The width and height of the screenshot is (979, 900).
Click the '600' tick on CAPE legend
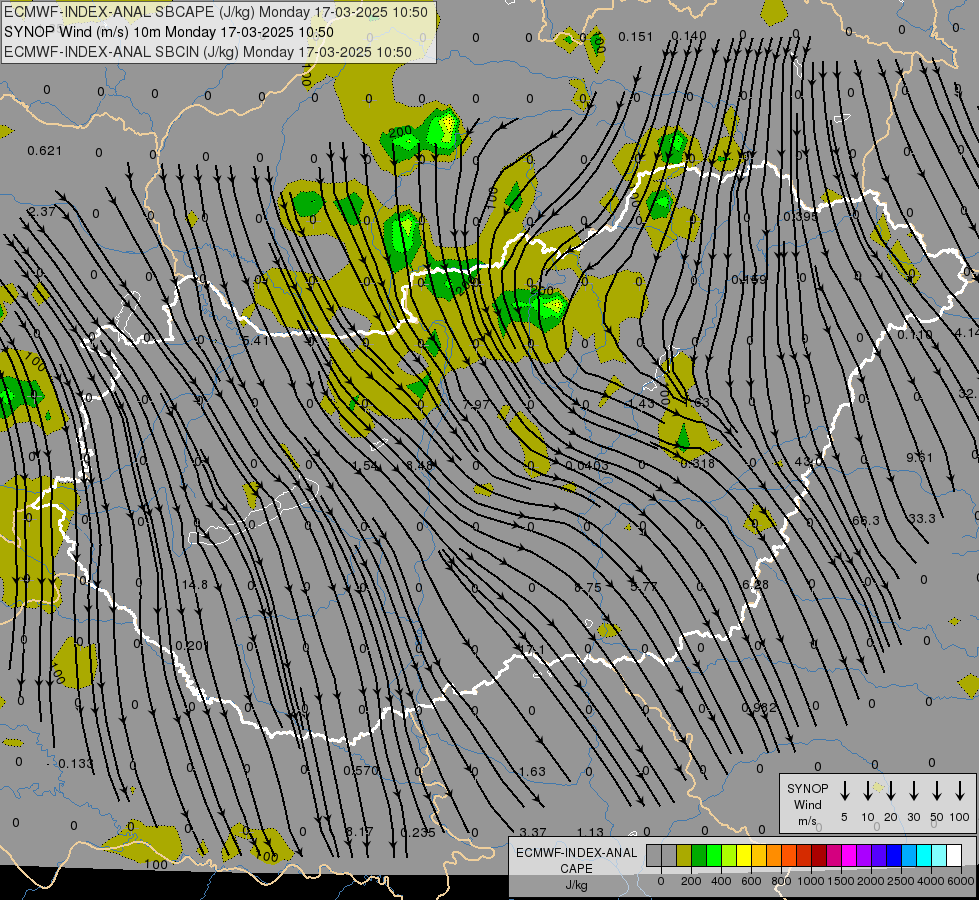point(751,881)
